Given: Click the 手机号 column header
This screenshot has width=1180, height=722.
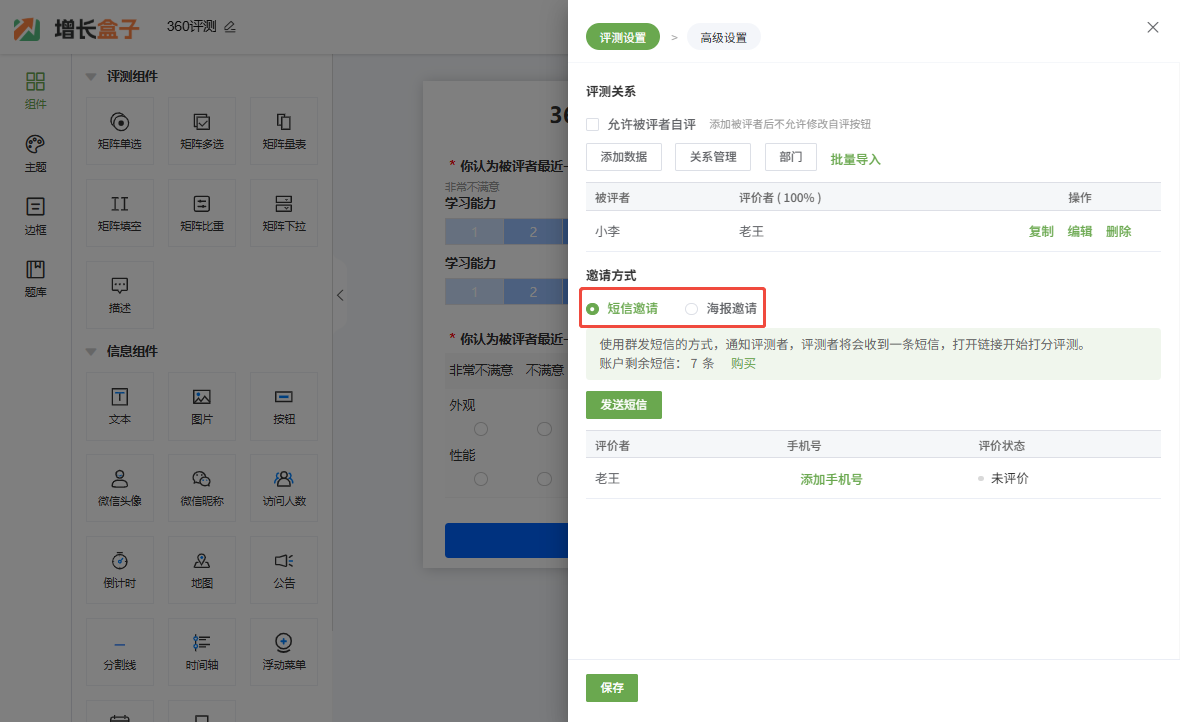Looking at the screenshot, I should pyautogui.click(x=804, y=446).
